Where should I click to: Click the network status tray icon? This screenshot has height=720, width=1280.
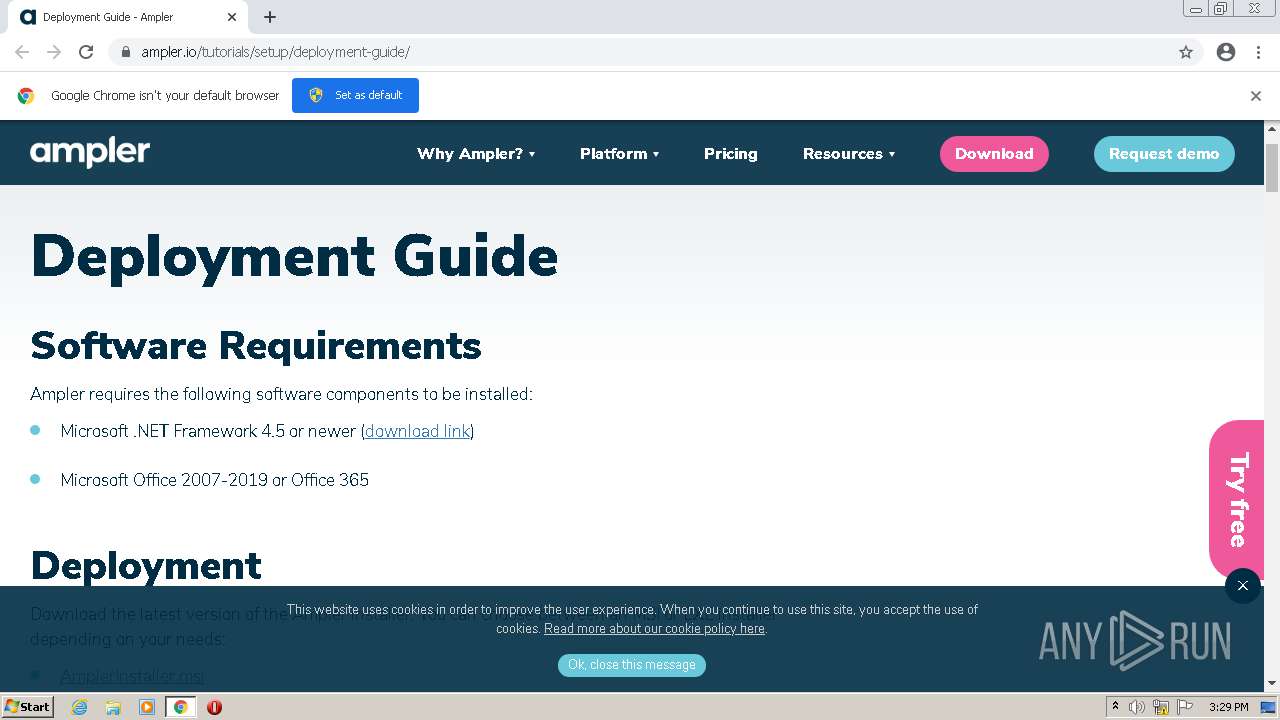pyautogui.click(x=1161, y=707)
